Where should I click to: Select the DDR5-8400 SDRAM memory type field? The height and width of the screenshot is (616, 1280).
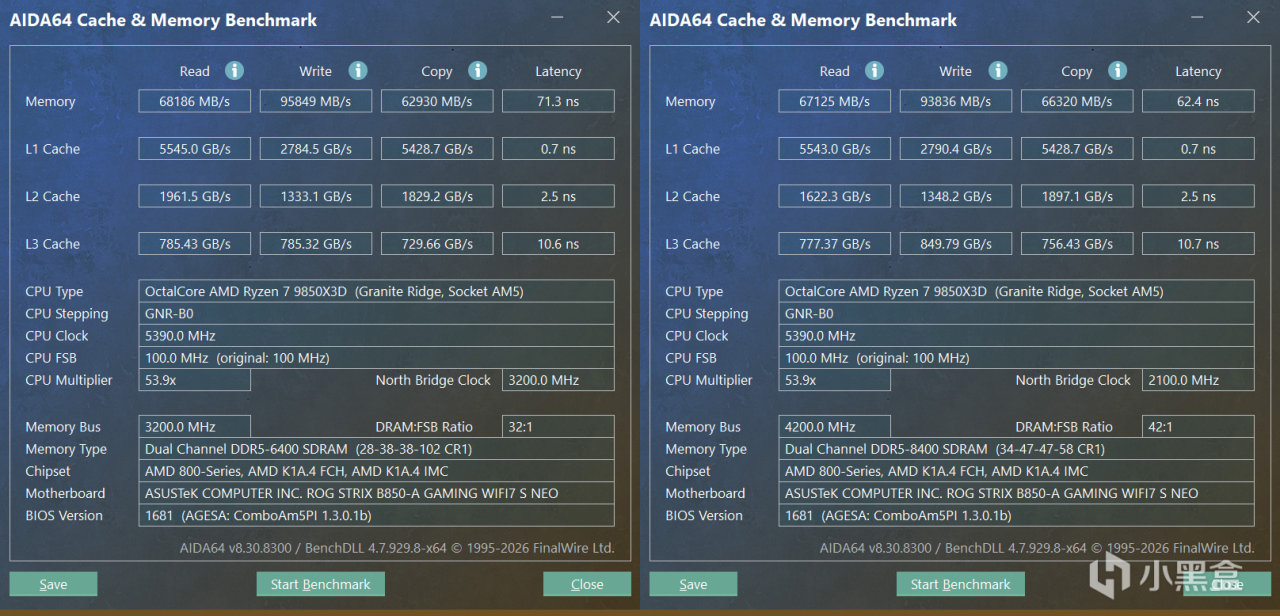[1017, 449]
